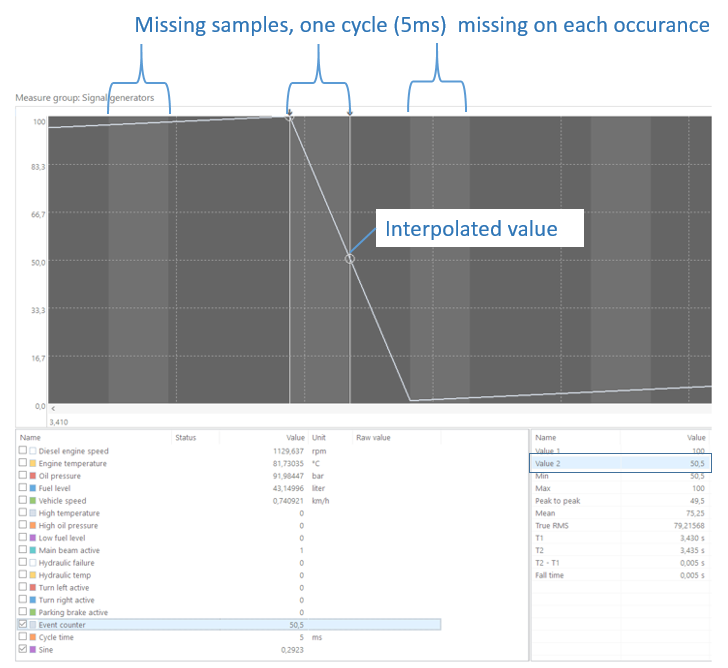This screenshot has height=668, width=728.
Task: Check the Diesel engine speed checkbox
Action: [23, 450]
